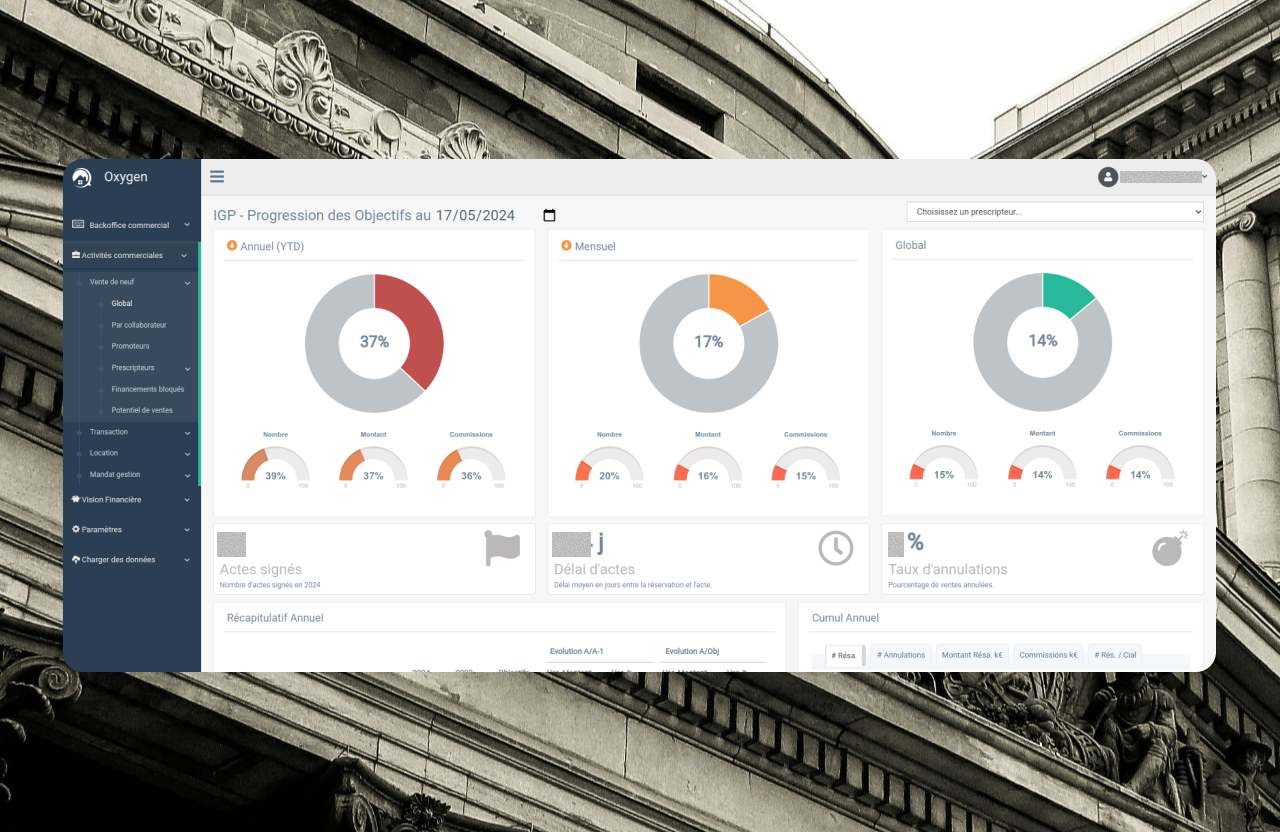Select the Global sidebar item
The width and height of the screenshot is (1280, 832).
[122, 303]
